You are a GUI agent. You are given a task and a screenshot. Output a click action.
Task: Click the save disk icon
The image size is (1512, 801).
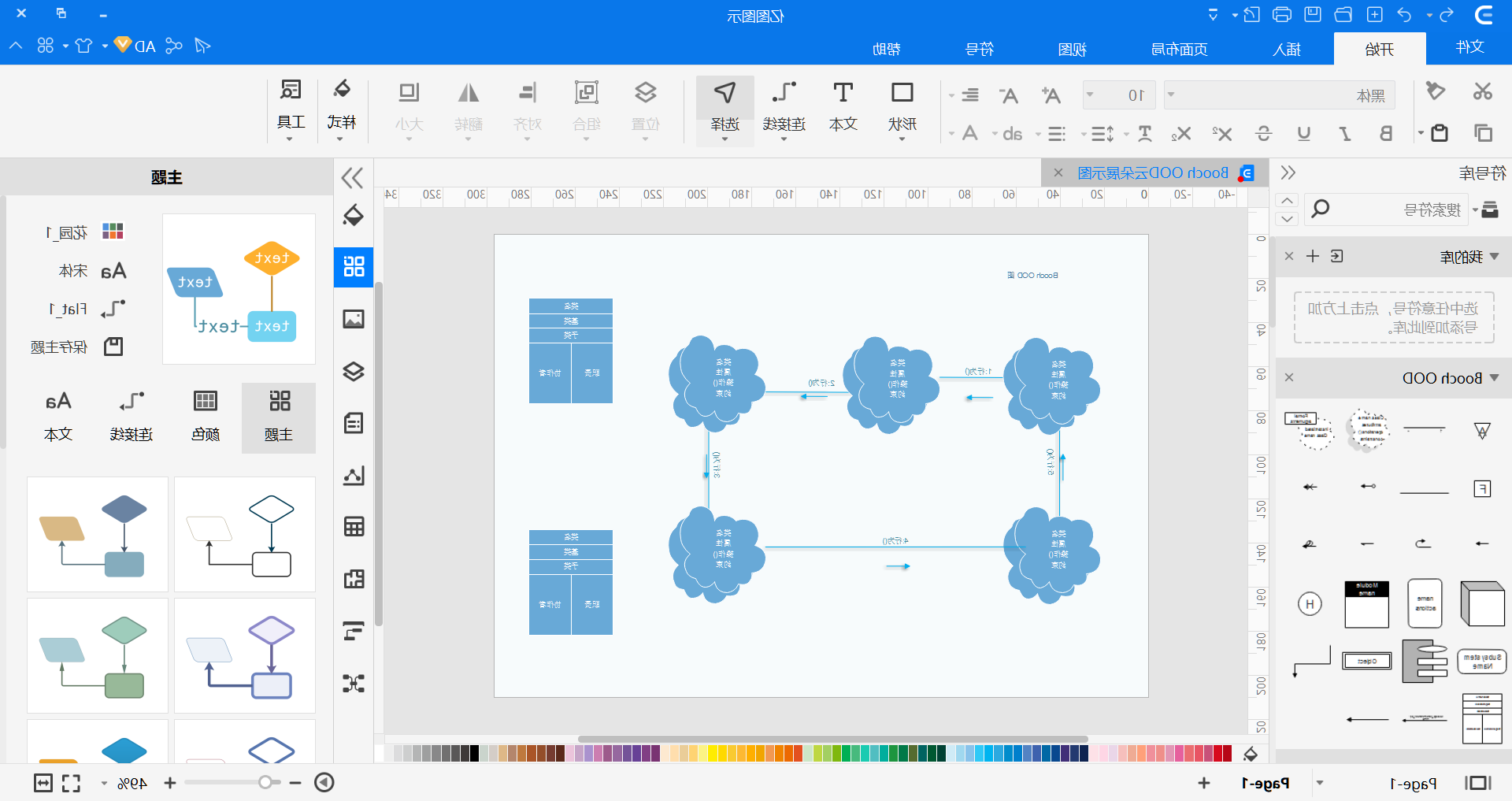tap(1312, 14)
